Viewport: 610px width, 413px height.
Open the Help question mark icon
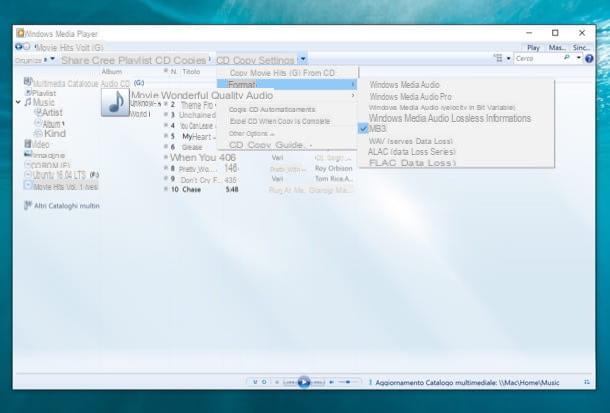[x=589, y=59]
